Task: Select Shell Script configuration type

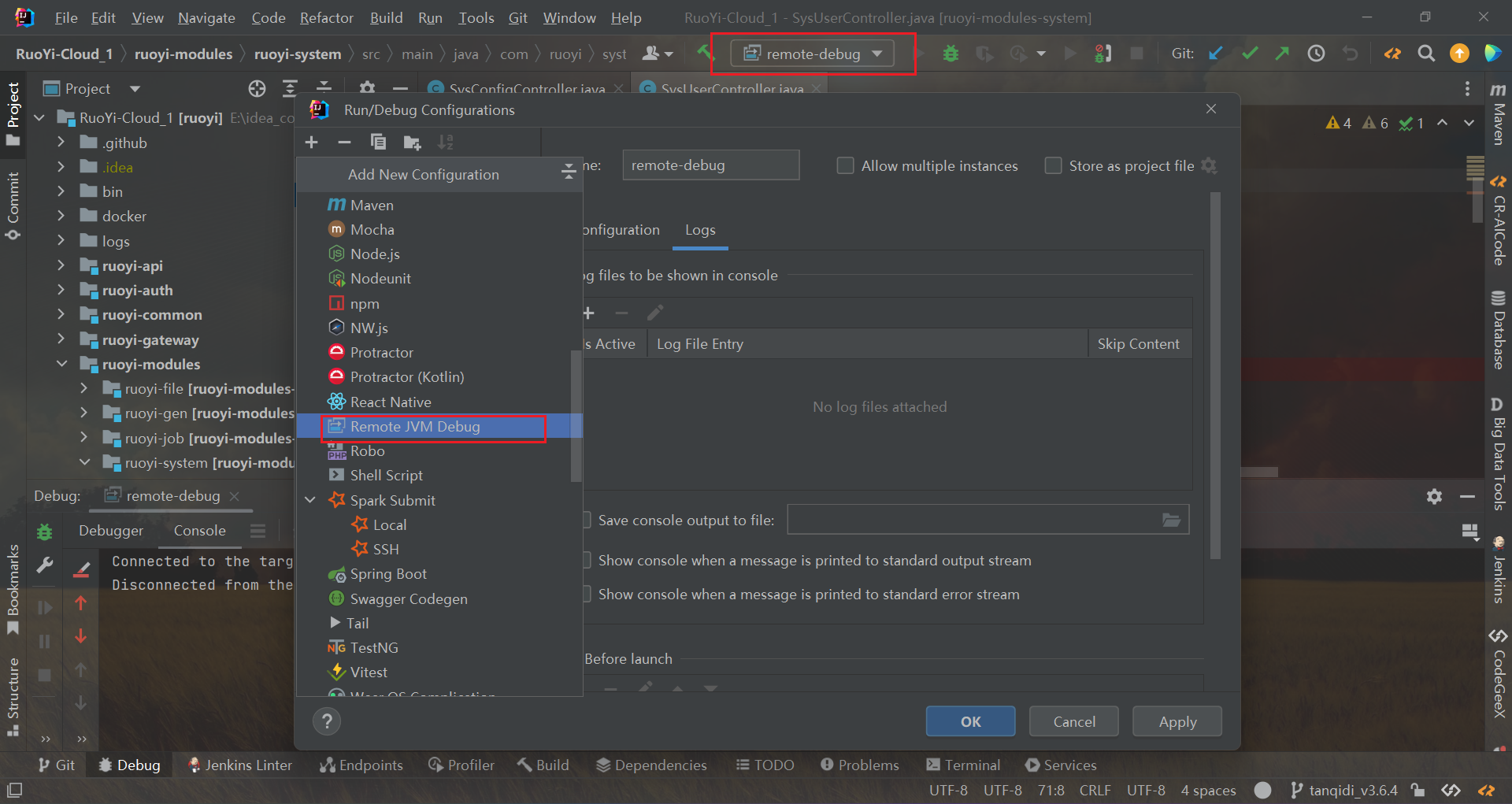Action: 439,475
